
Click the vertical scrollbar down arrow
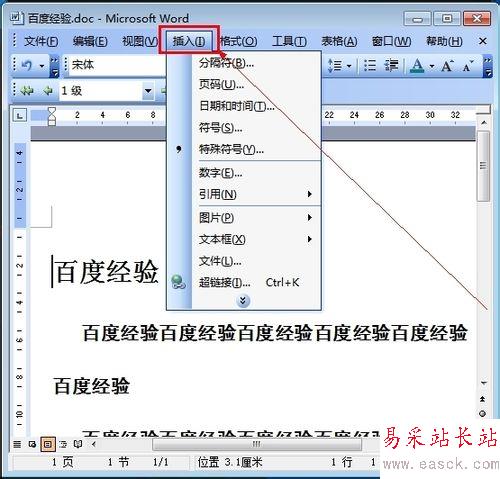(x=484, y=383)
